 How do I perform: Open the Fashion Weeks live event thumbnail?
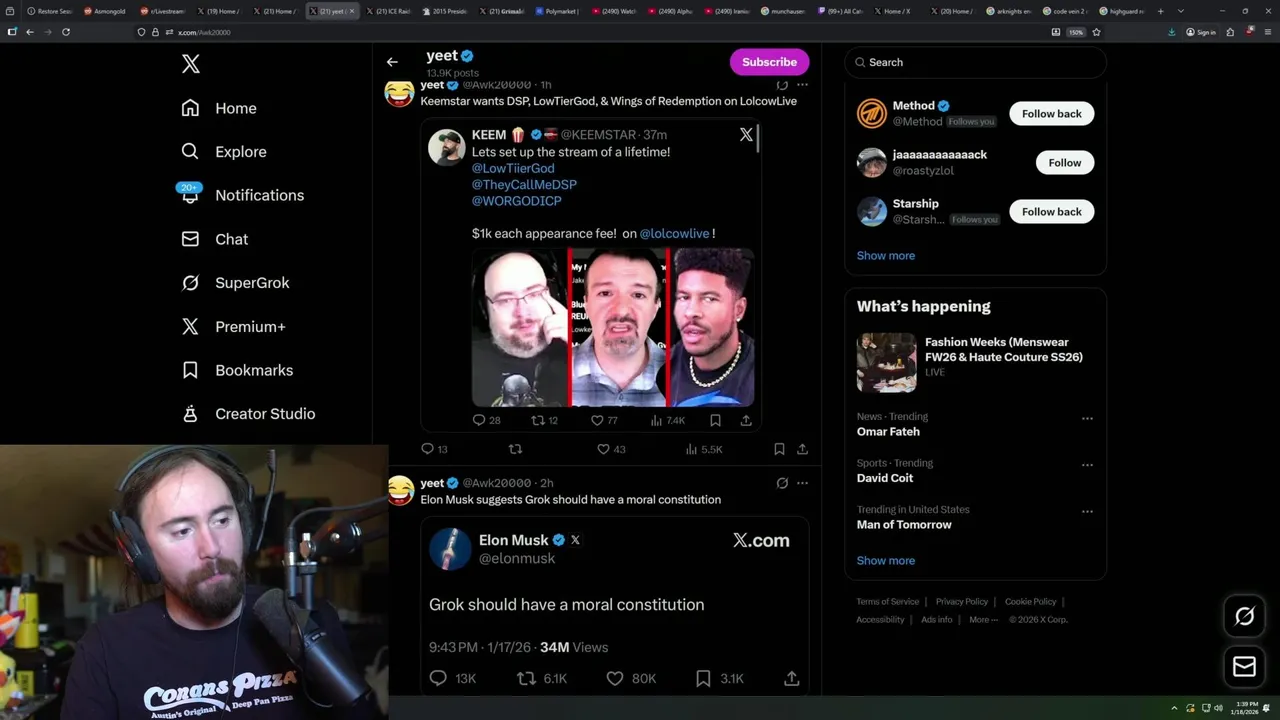click(886, 362)
